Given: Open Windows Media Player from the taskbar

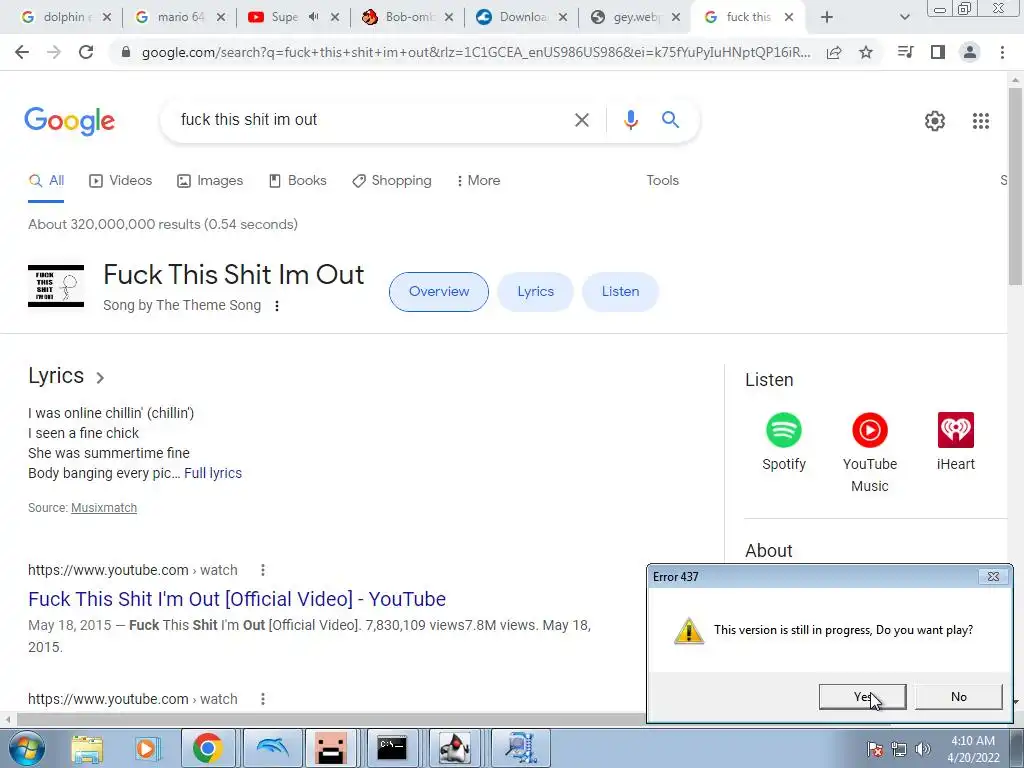Looking at the screenshot, I should pos(146,748).
